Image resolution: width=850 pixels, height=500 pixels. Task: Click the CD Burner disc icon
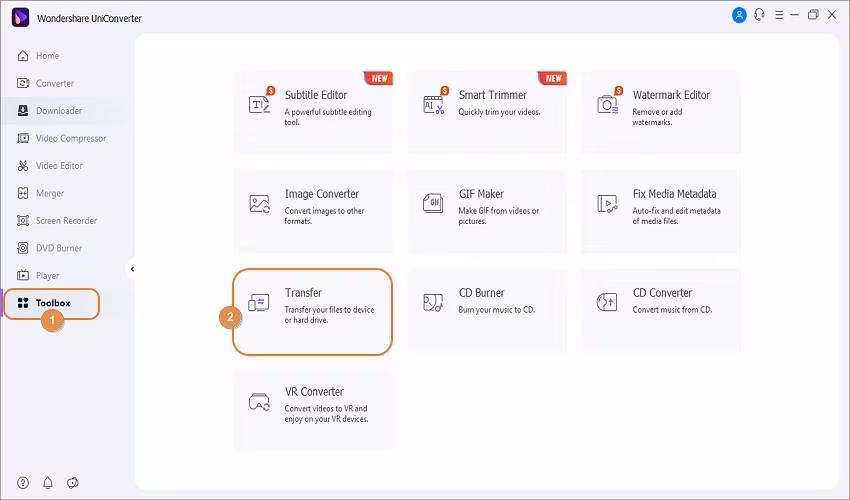pyautogui.click(x=434, y=302)
